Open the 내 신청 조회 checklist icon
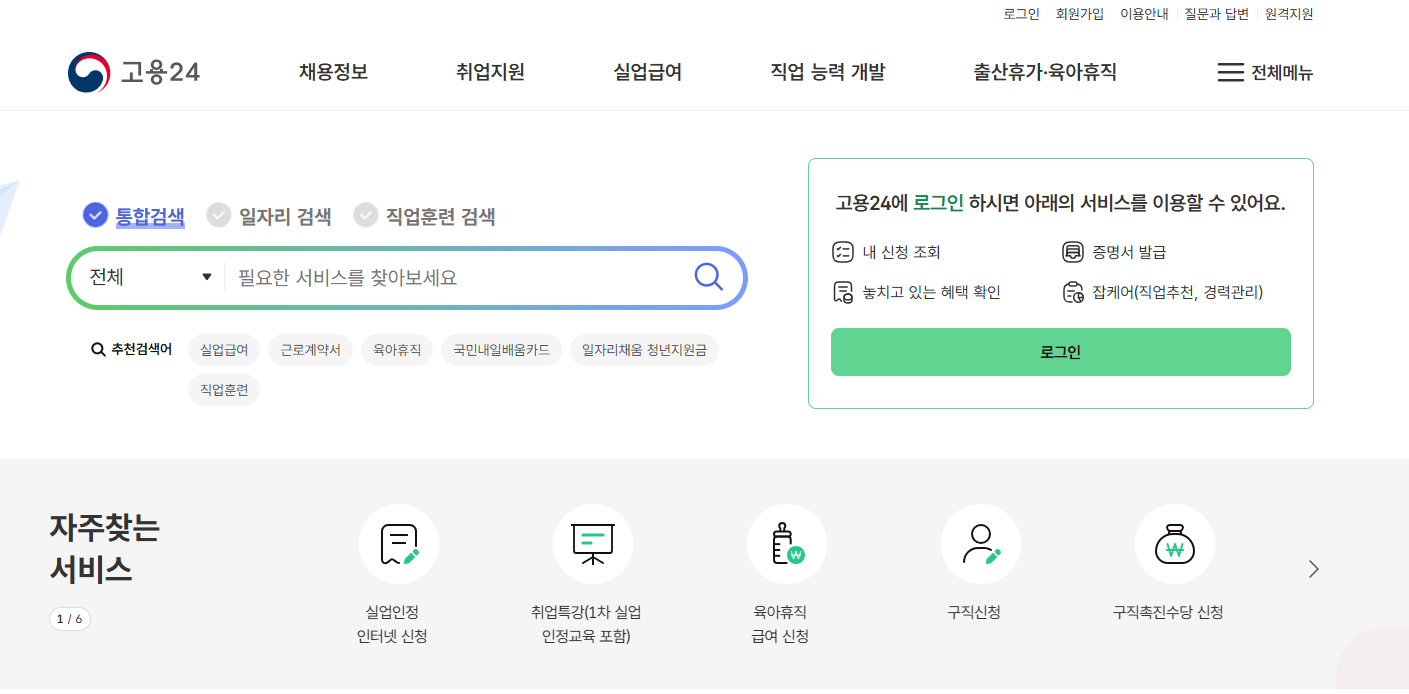This screenshot has width=1409, height=694. coord(845,252)
